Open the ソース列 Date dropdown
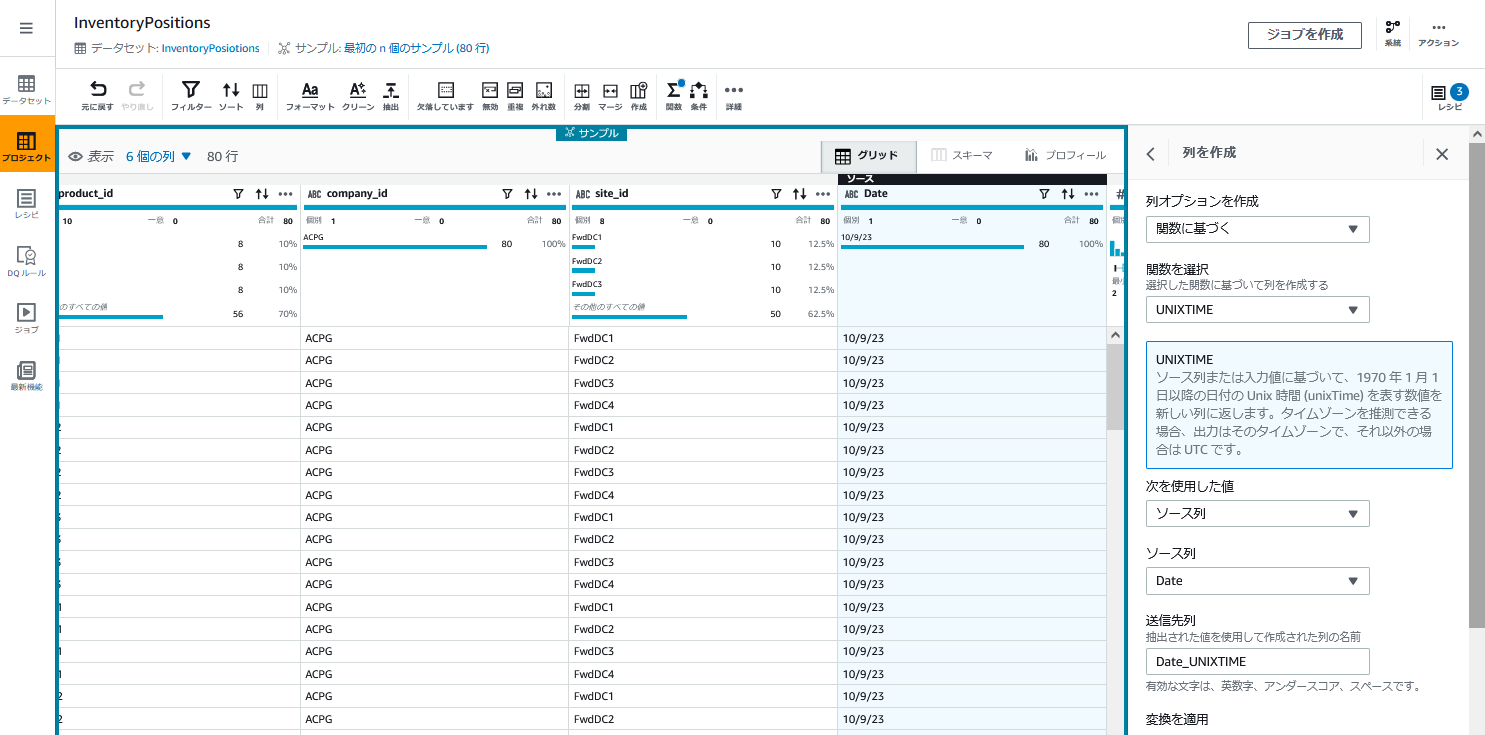The height and width of the screenshot is (735, 1485). [1257, 581]
